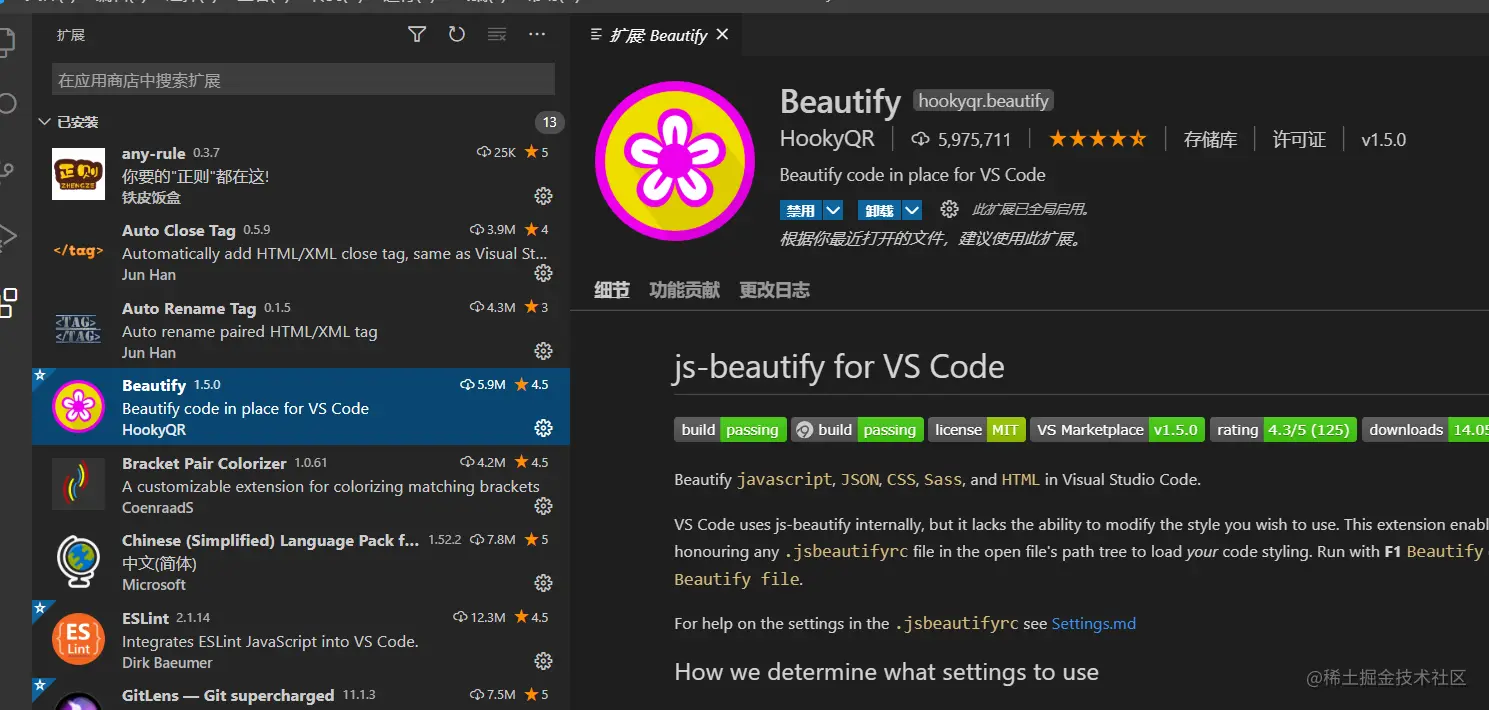Click the any-rule 正则 extension icon

[78, 174]
